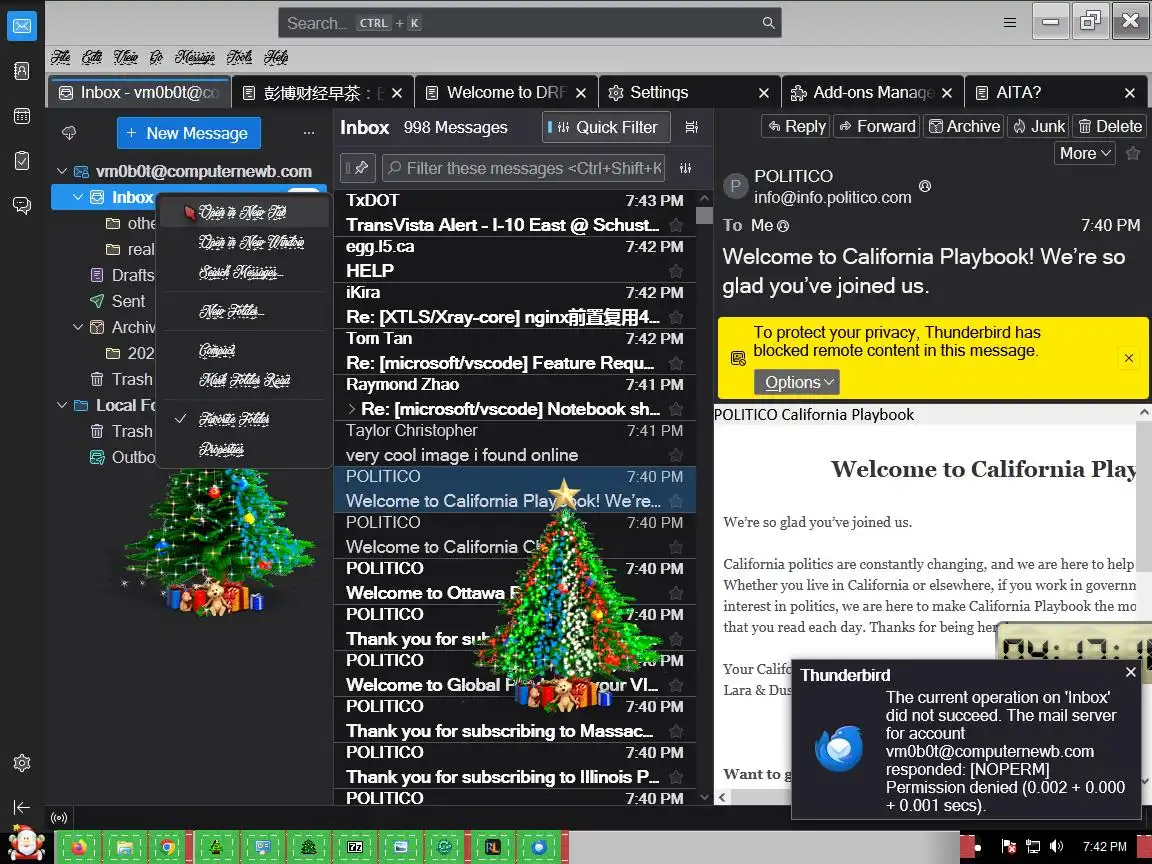Star the POLITICO message in header
This screenshot has height=864, width=1152.
point(1133,153)
